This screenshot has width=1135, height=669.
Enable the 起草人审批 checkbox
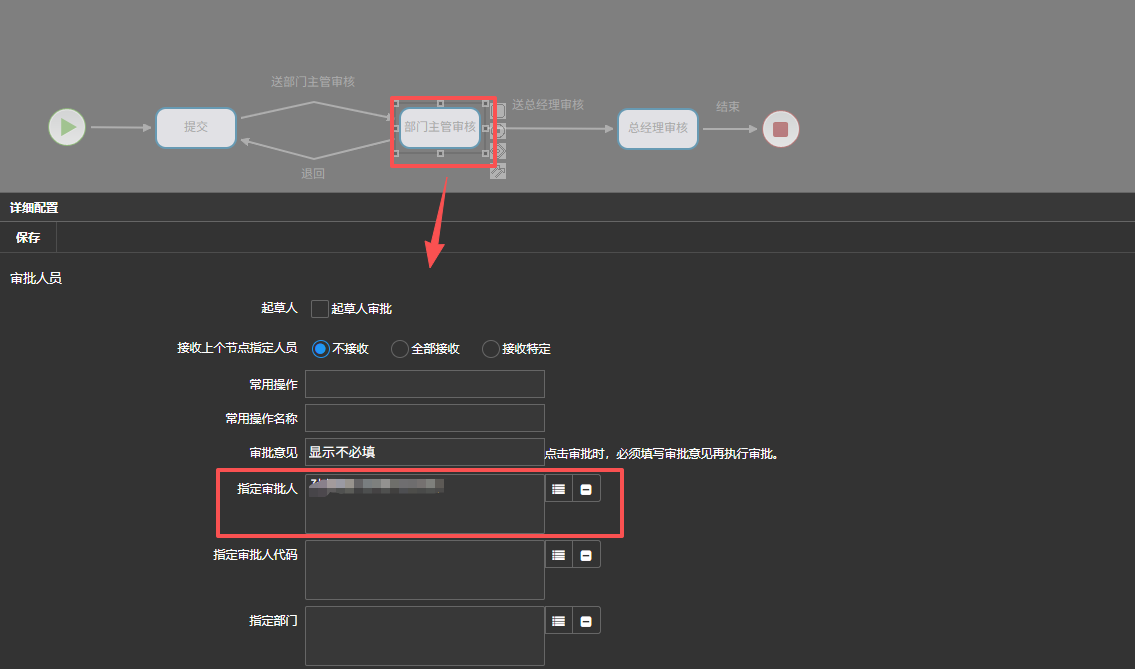pyautogui.click(x=320, y=309)
